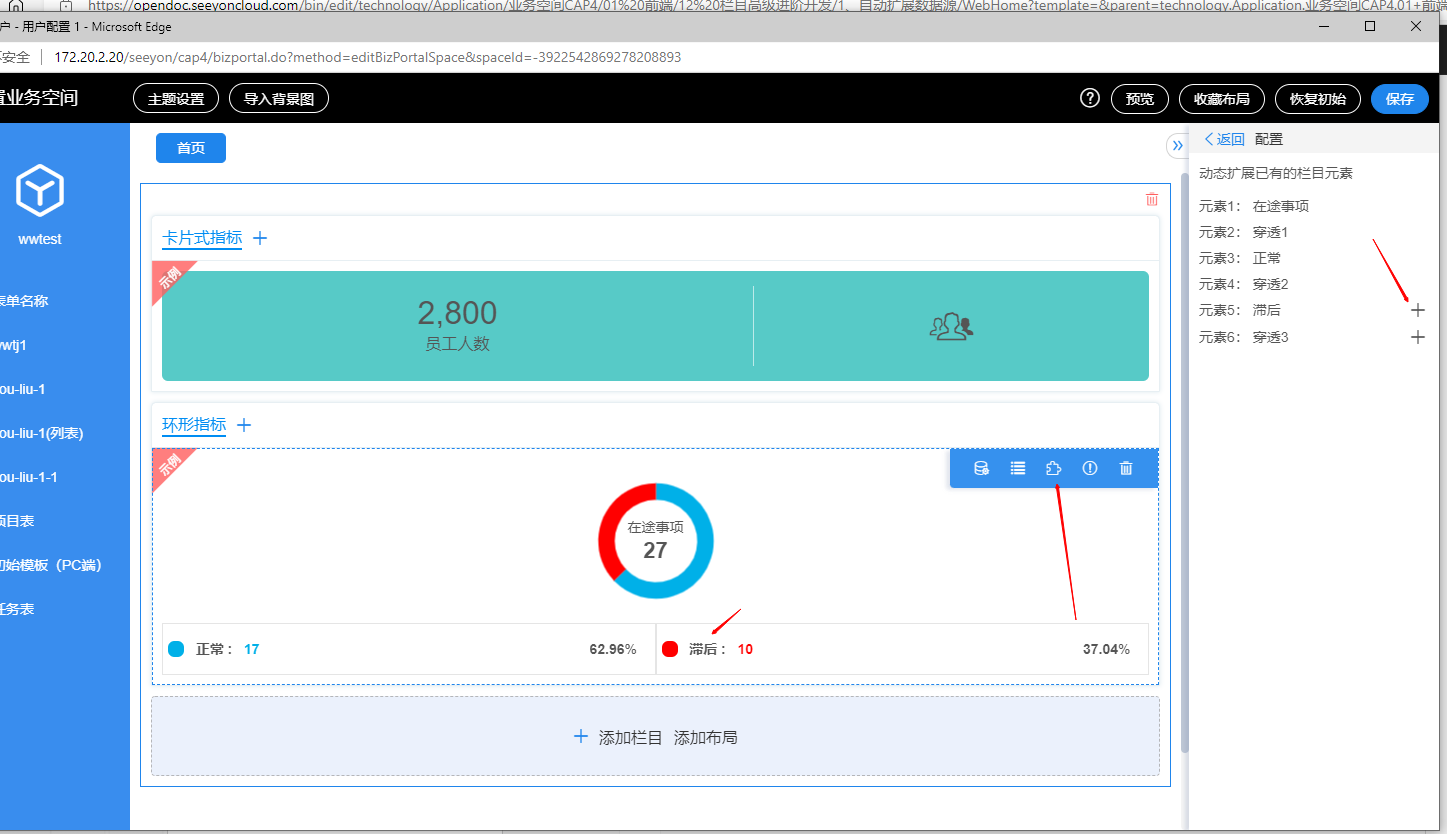
Task: Delete the ring indicator widget via trash icon
Action: [x=1126, y=468]
